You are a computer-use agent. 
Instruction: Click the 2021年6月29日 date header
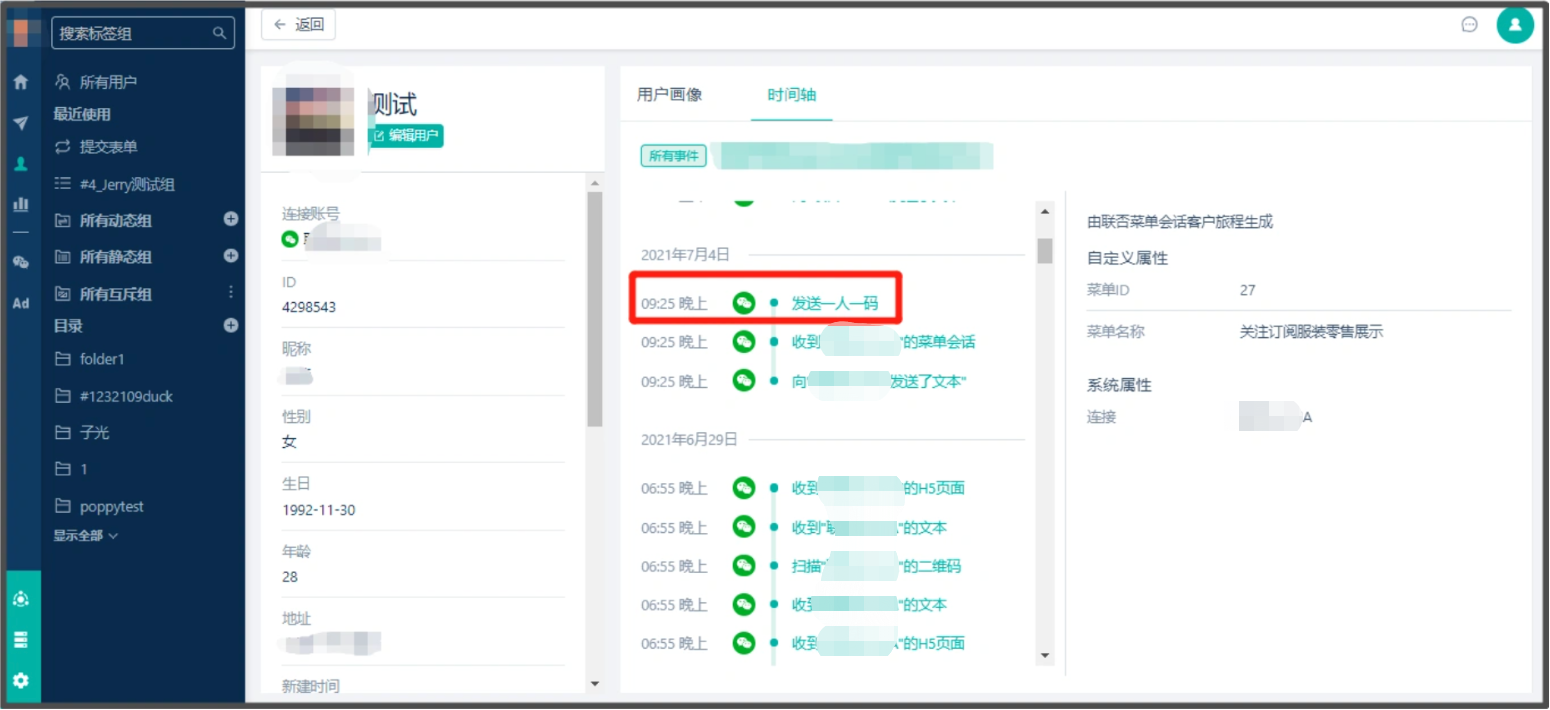689,439
